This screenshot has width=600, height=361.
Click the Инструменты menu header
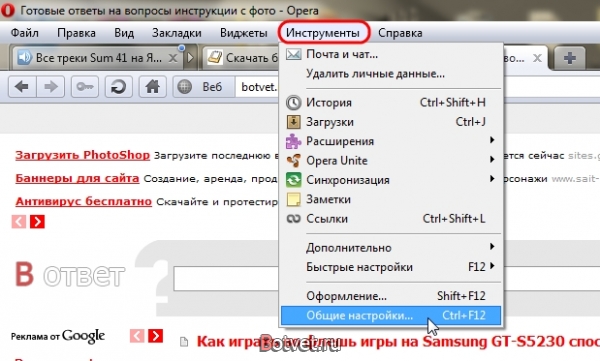pos(323,33)
